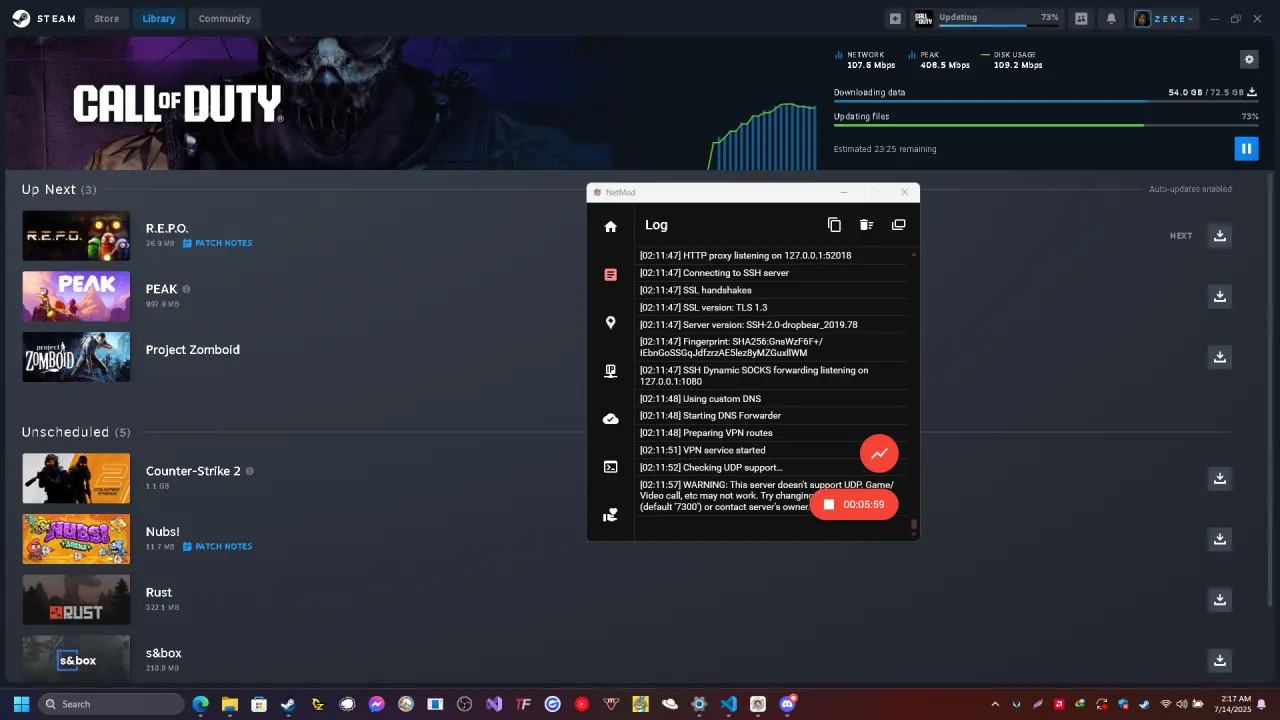Click Steam notifications bell

pos(1110,18)
